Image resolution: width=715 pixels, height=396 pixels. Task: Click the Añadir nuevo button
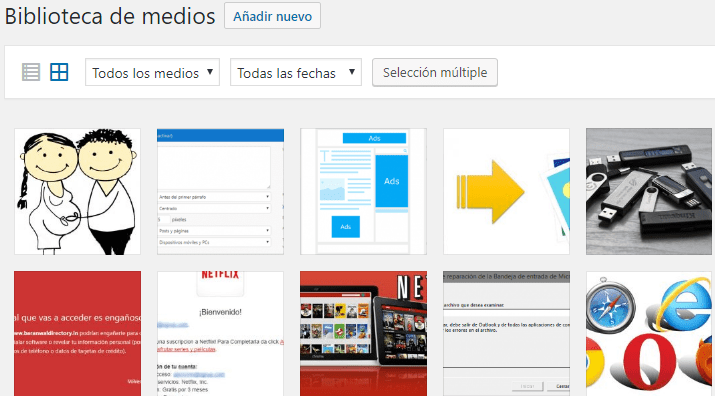point(272,16)
